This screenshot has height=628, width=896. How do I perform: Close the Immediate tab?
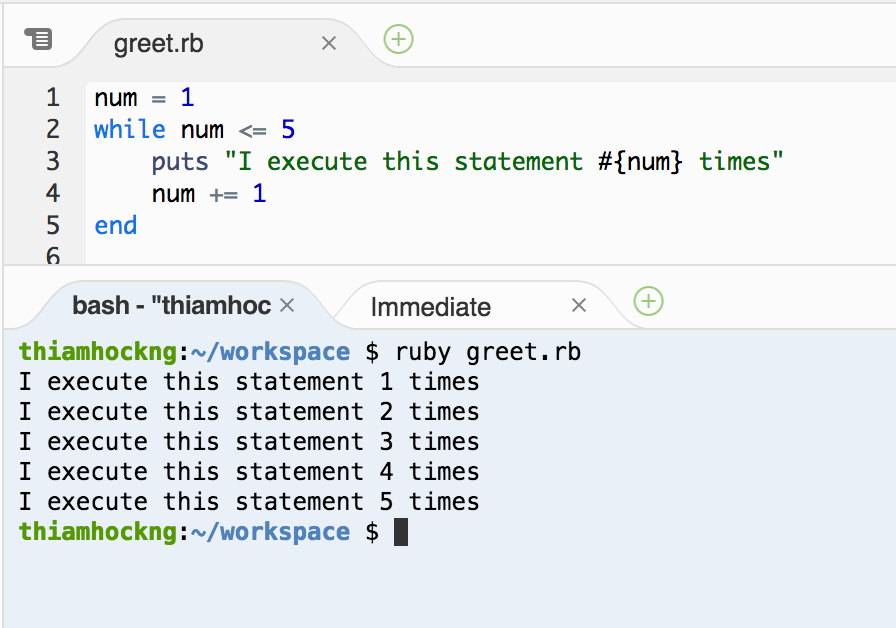pyautogui.click(x=578, y=305)
